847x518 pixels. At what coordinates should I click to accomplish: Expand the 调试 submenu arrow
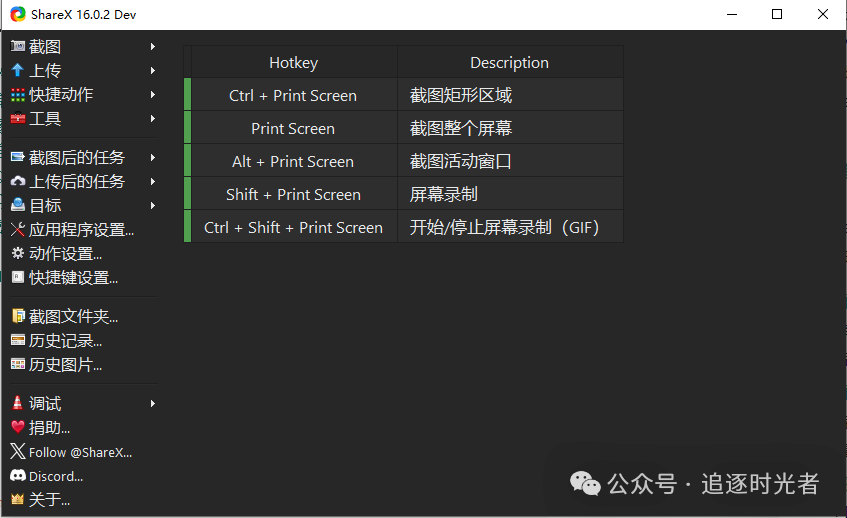tap(153, 403)
